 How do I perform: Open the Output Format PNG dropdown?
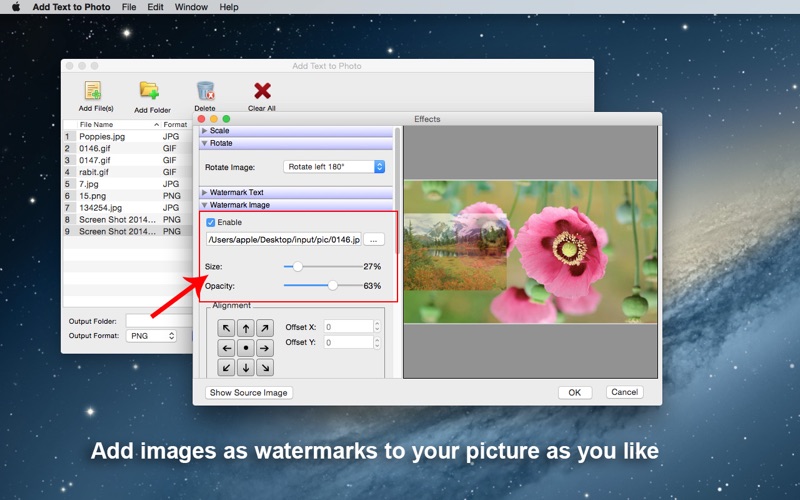pyautogui.click(x=152, y=336)
